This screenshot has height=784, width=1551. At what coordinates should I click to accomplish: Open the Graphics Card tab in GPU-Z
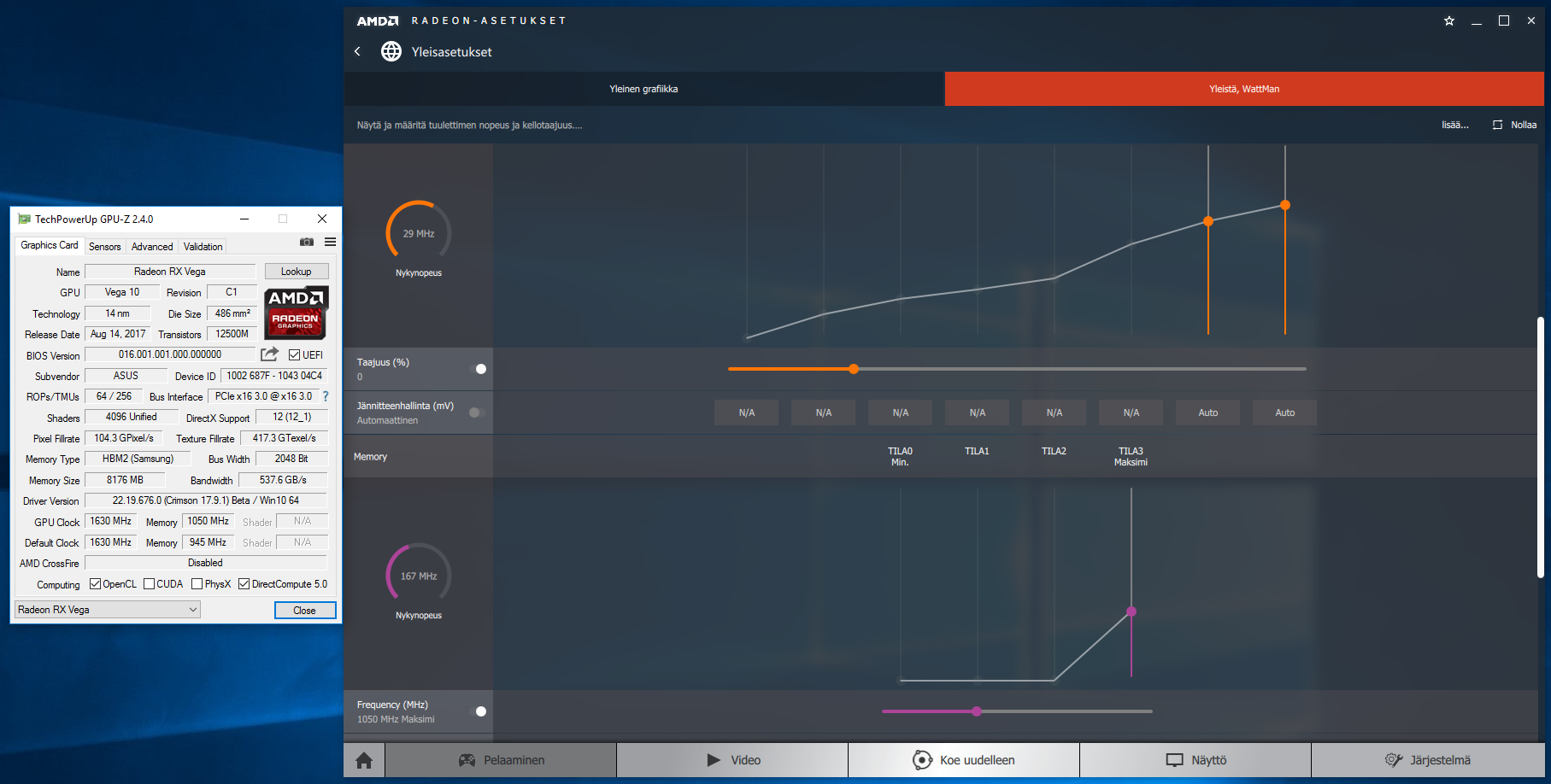(50, 245)
